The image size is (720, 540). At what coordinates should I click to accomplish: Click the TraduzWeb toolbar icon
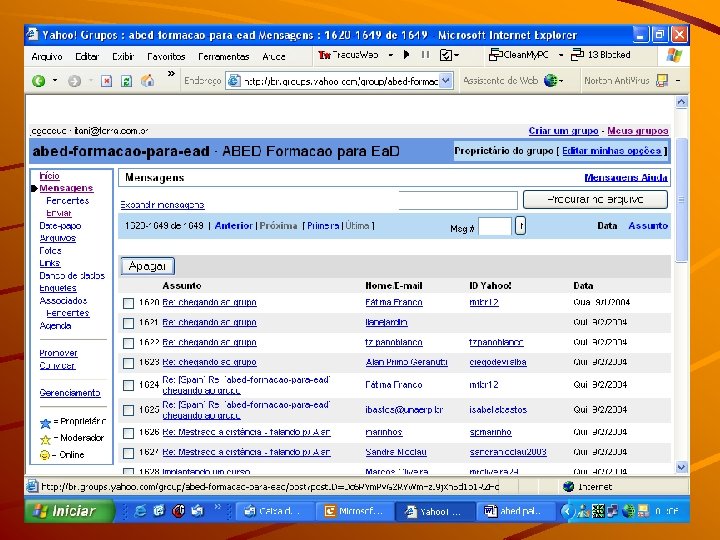coord(324,55)
